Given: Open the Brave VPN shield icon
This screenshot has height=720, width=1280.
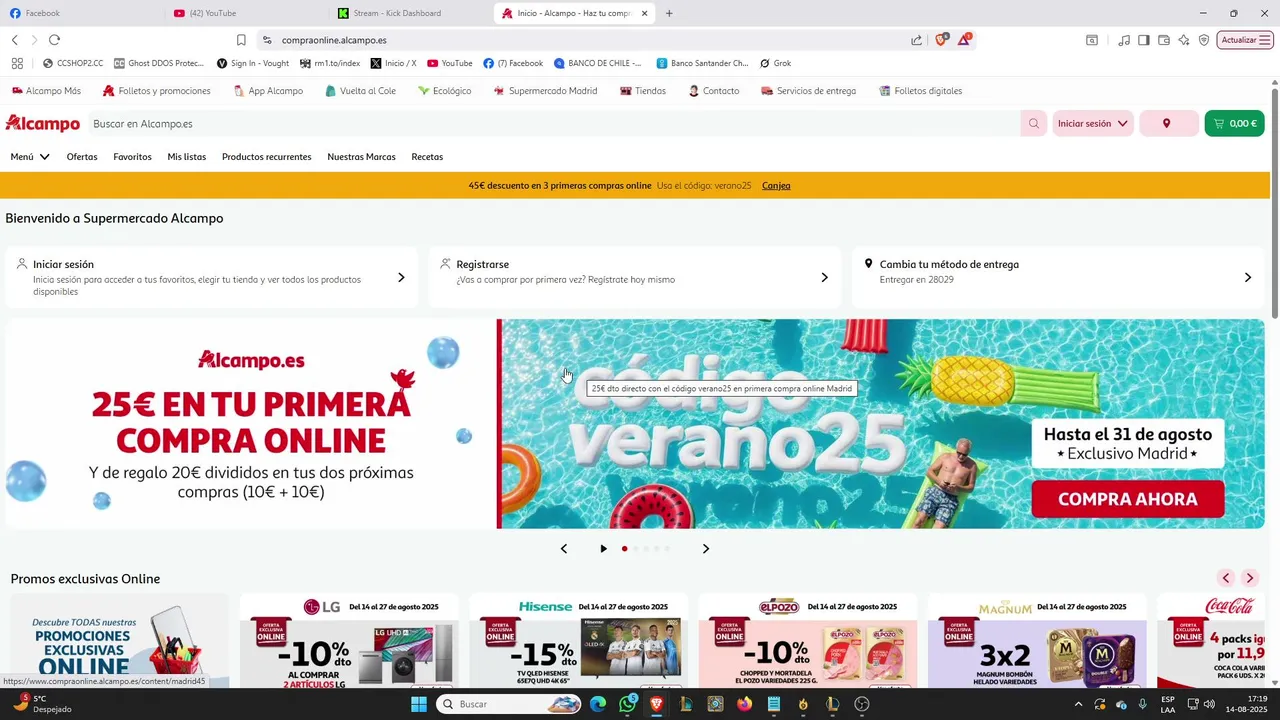Looking at the screenshot, I should [1204, 40].
